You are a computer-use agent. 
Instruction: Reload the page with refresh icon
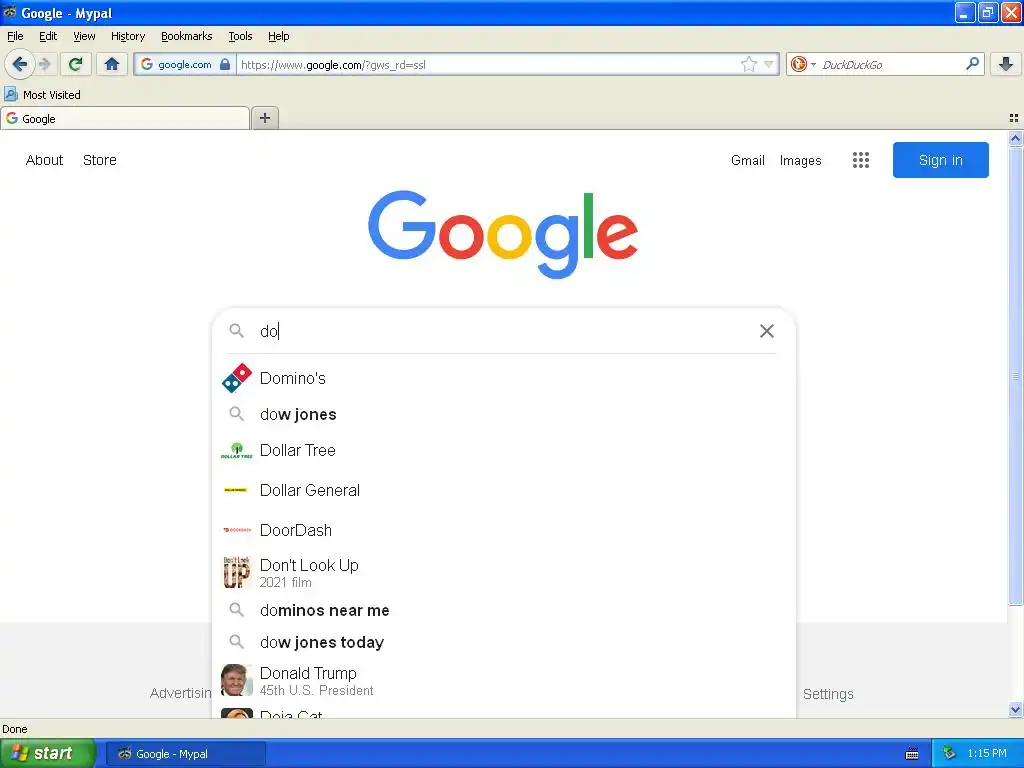76,64
